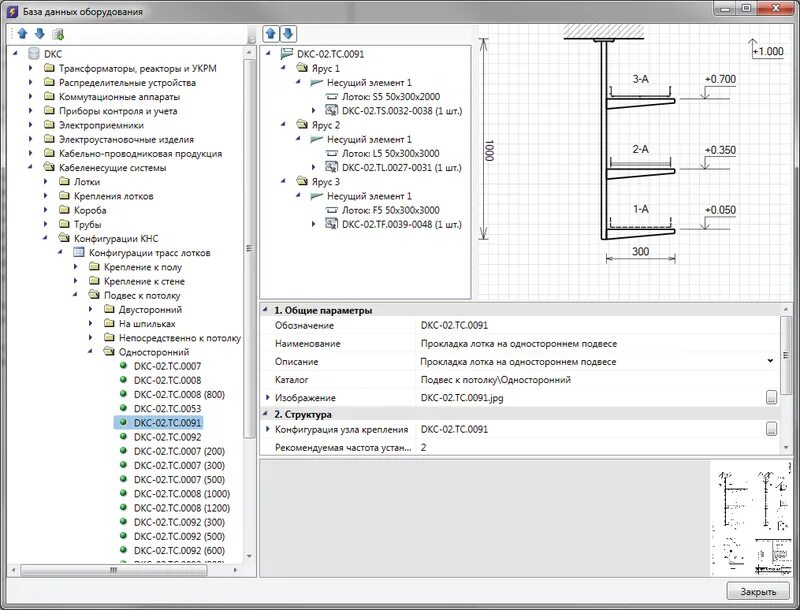Click left tree horizontal scrollbar
This screenshot has width=800, height=610.
(113, 570)
